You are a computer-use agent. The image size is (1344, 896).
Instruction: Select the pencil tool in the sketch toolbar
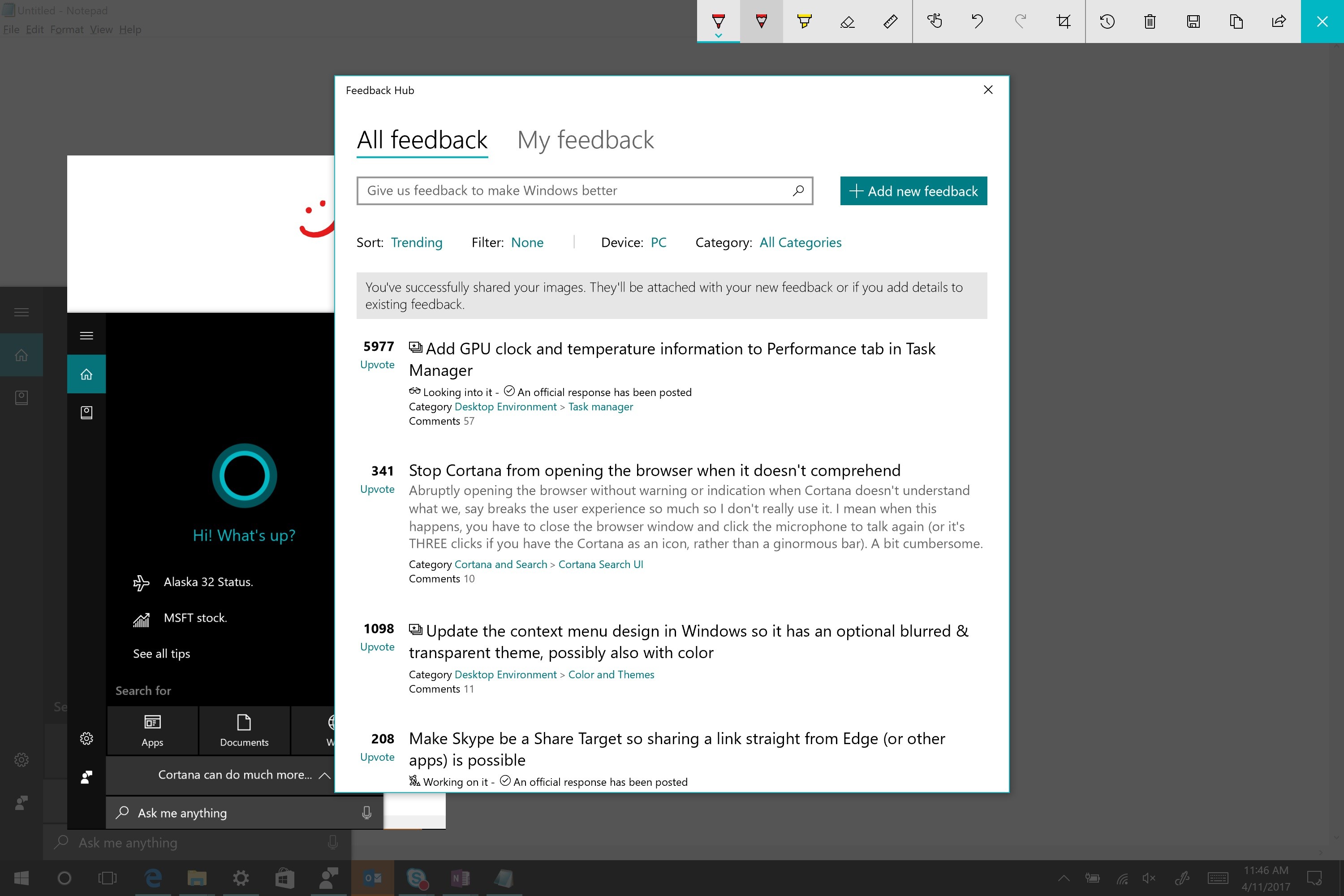tap(761, 22)
